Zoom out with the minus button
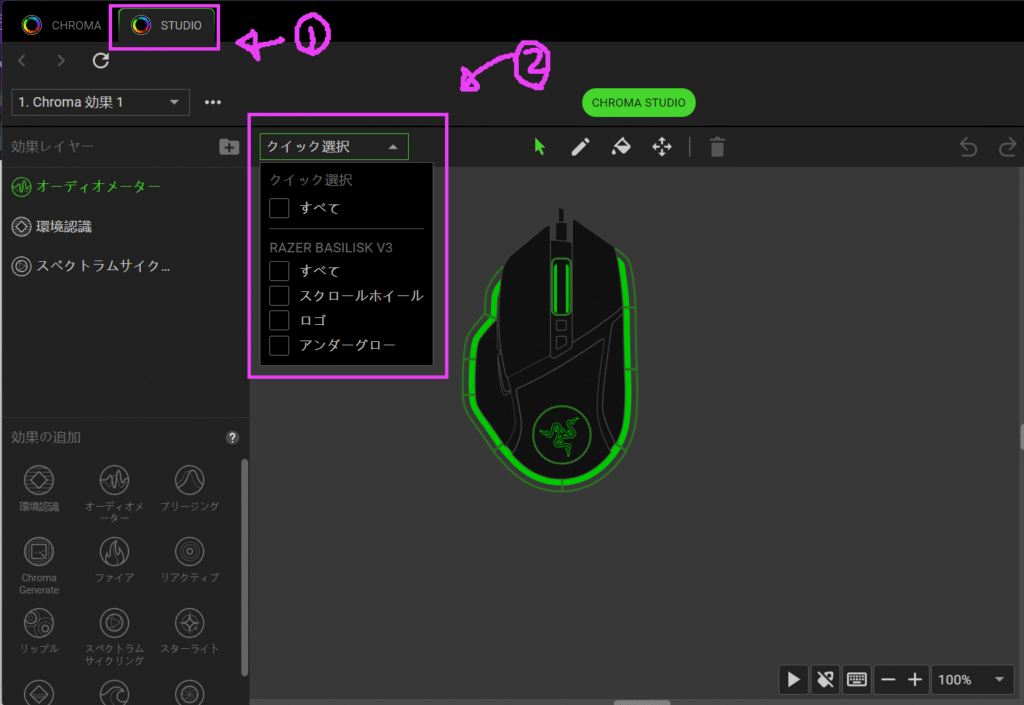Viewport: 1024px width, 705px height. pos(888,680)
